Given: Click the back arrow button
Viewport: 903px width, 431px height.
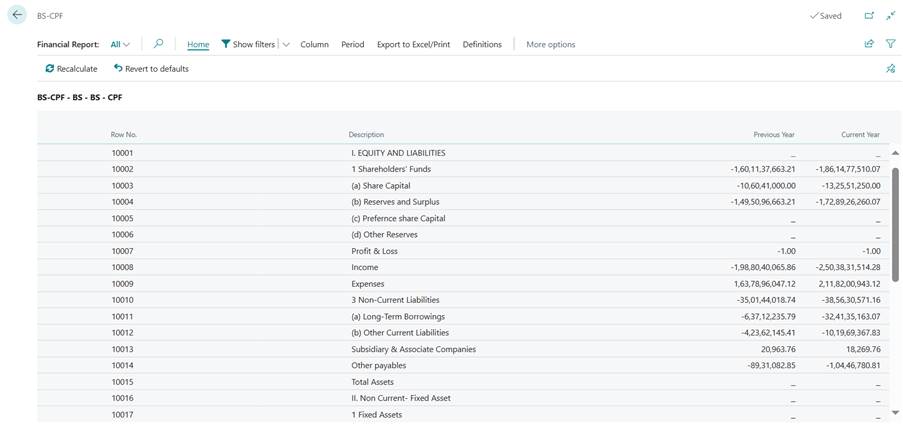Looking at the screenshot, I should pos(17,16).
